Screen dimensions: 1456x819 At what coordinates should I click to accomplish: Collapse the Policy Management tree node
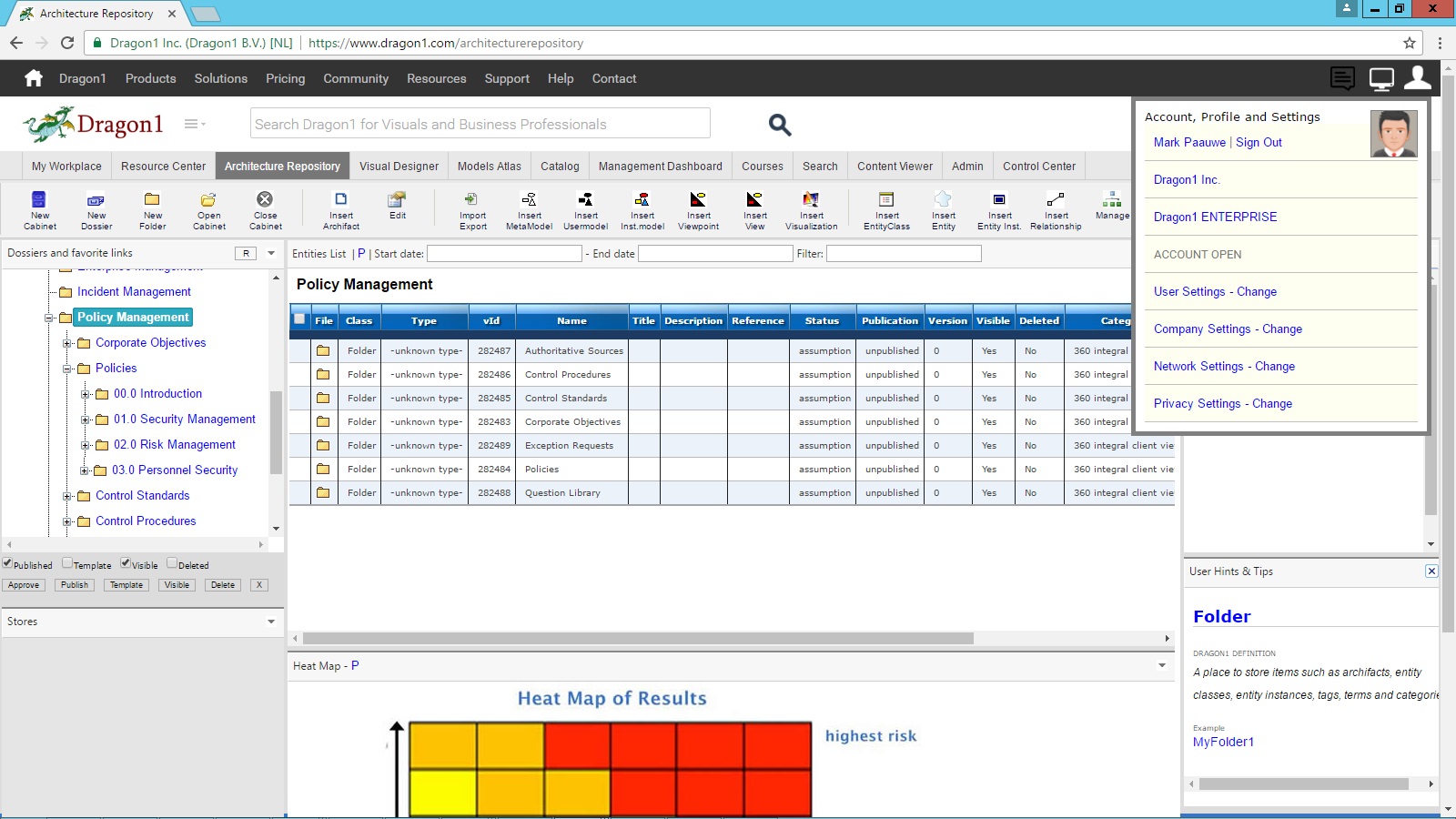pyautogui.click(x=49, y=318)
